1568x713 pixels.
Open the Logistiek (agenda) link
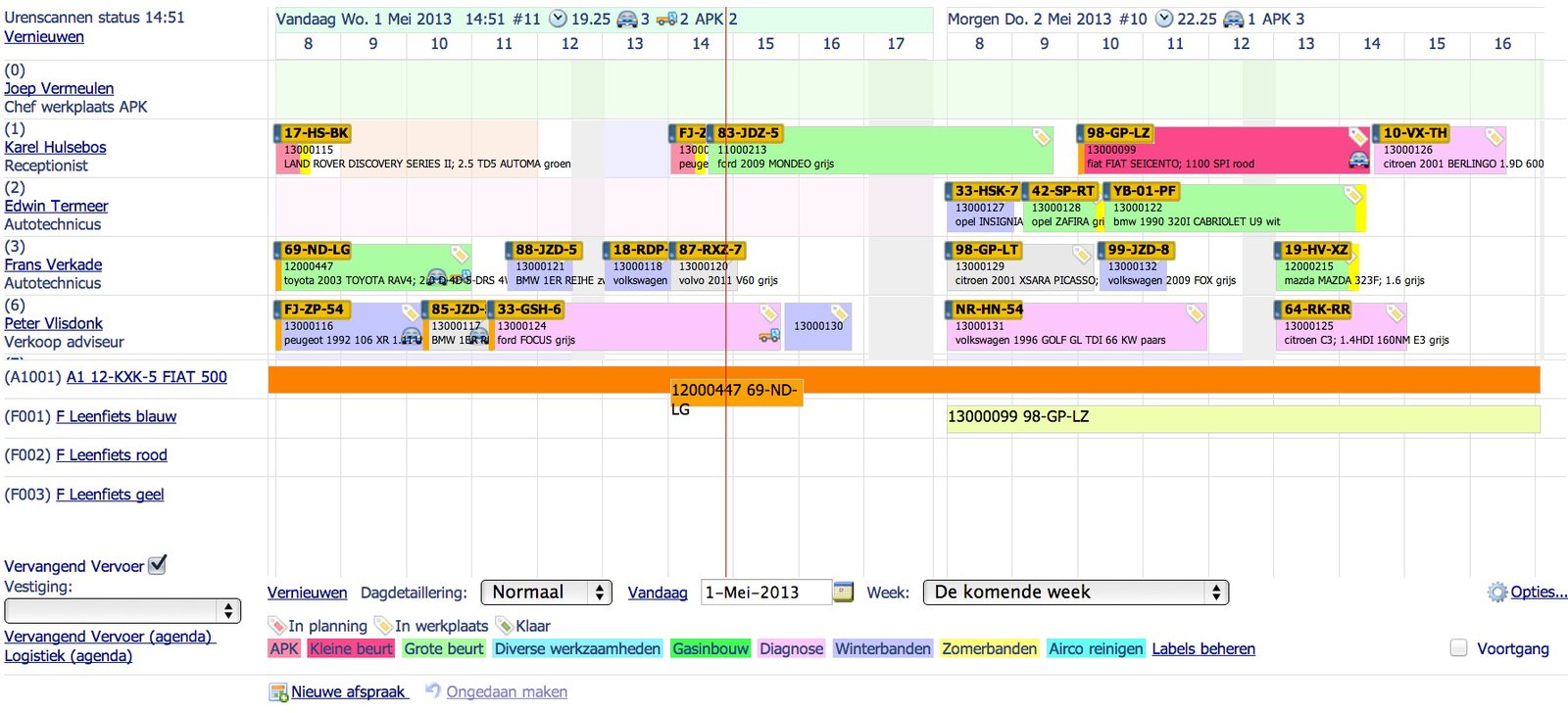[68, 656]
